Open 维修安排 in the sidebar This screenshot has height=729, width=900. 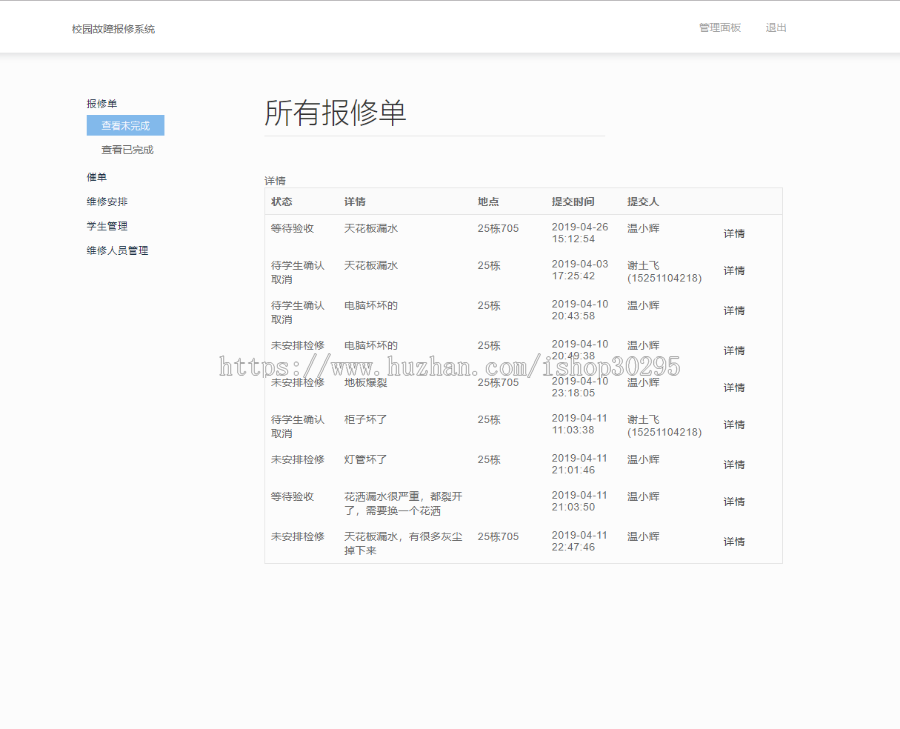107,201
